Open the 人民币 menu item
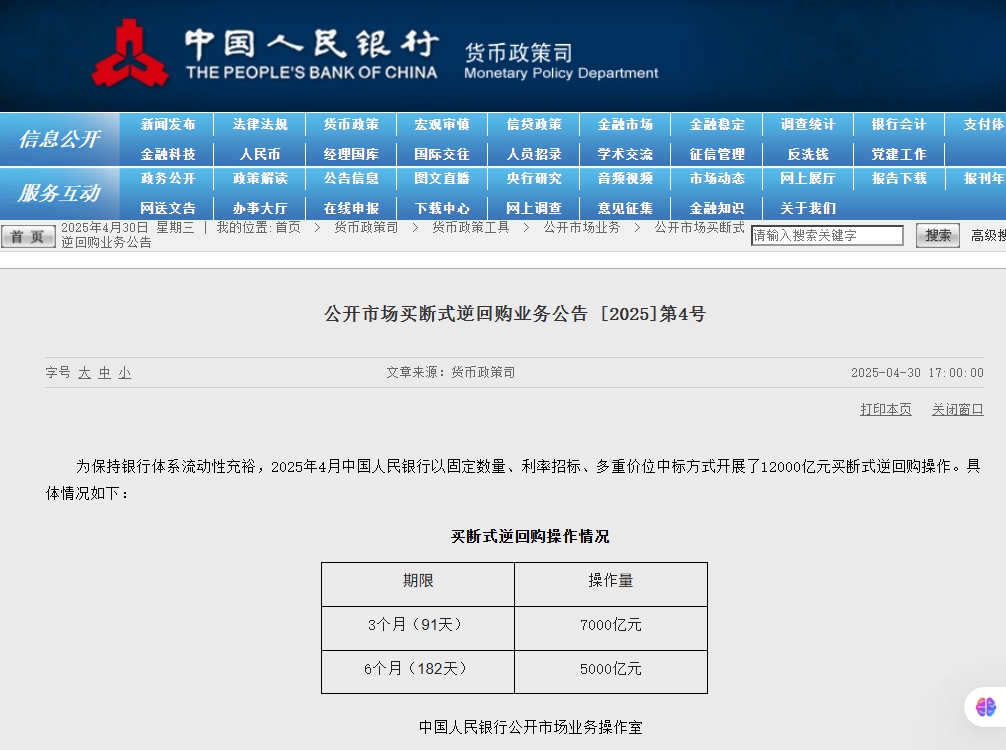Image resolution: width=1006 pixels, height=750 pixels. (260, 155)
